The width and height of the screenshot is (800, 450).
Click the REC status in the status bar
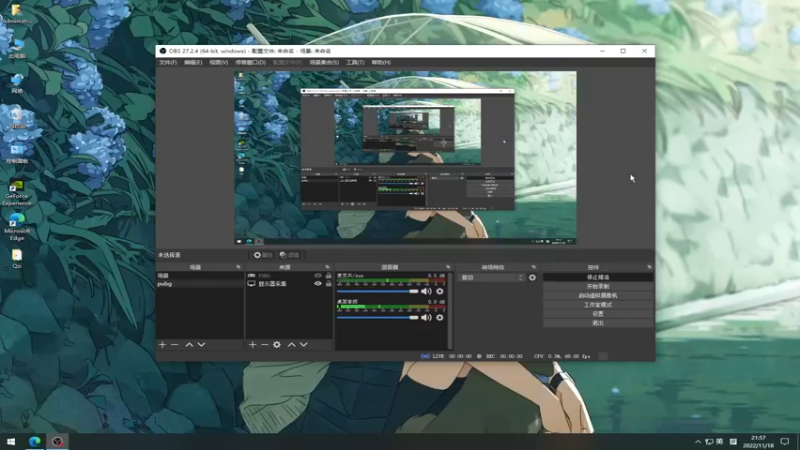click(499, 356)
